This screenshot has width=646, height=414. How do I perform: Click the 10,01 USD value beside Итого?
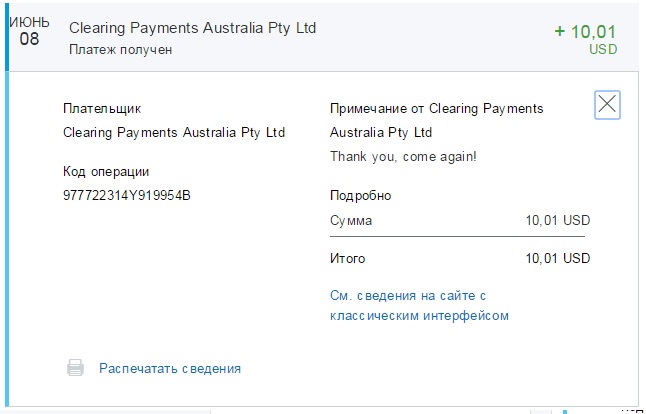point(557,258)
